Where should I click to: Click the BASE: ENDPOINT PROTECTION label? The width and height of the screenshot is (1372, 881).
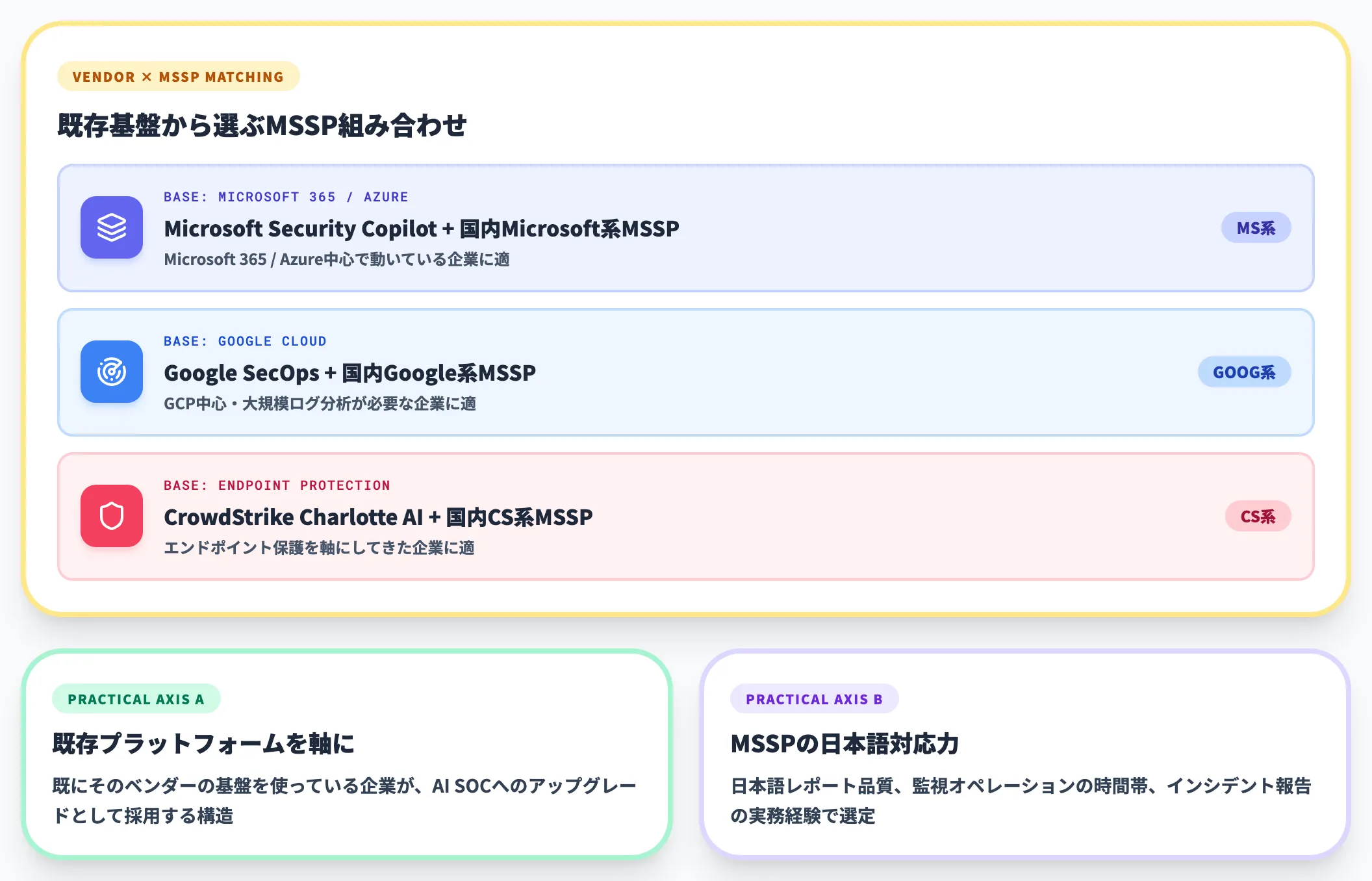pos(277,485)
